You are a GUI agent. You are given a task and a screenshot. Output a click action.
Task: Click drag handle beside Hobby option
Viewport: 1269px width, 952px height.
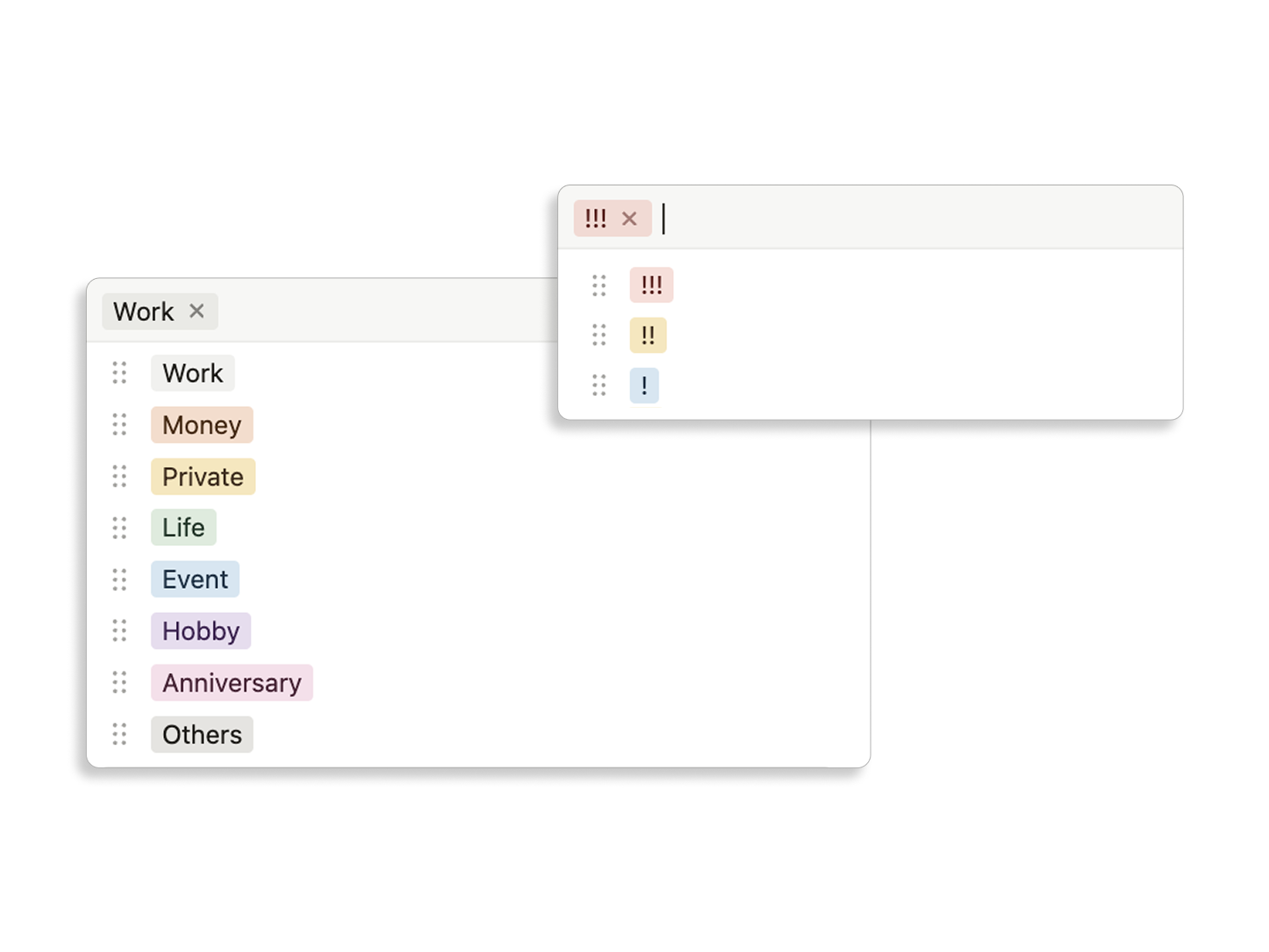(119, 631)
